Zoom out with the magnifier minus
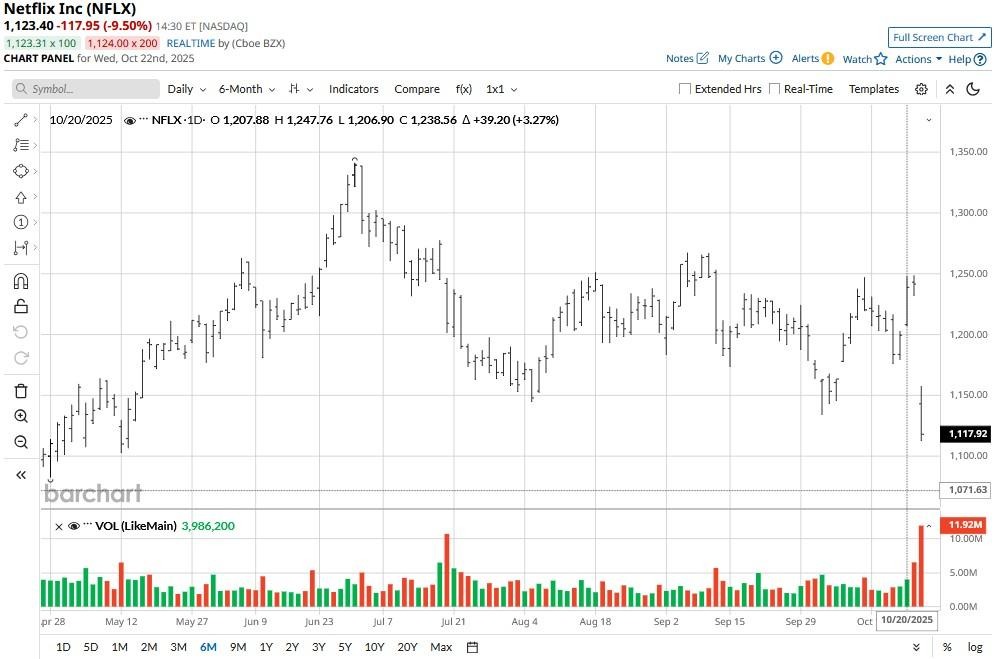The image size is (994, 659). [20, 442]
